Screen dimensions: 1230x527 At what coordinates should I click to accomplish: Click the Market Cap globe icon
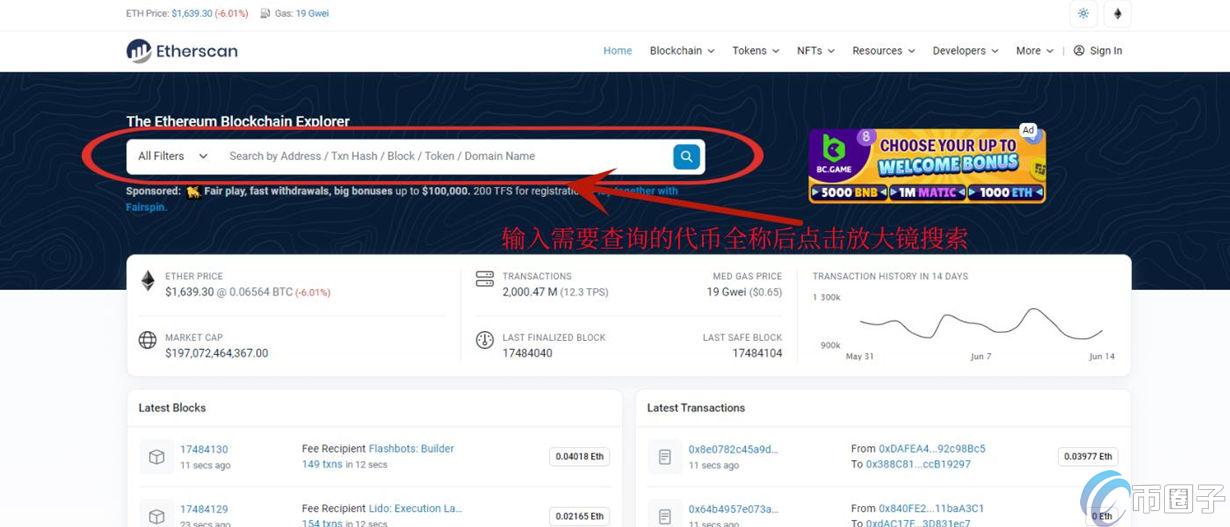(x=148, y=340)
